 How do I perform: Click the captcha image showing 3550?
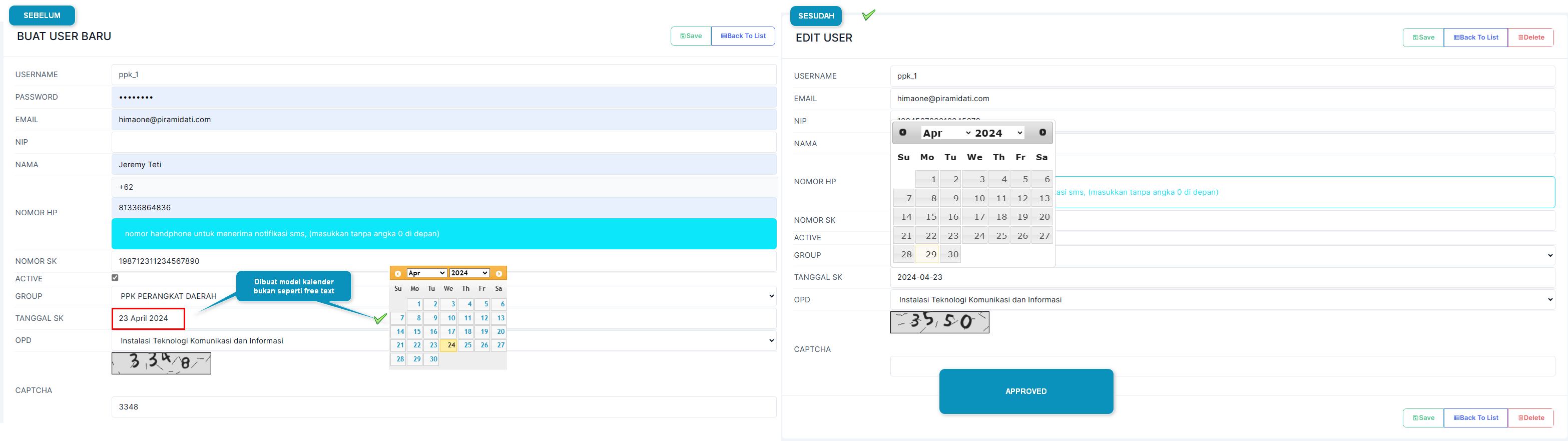point(939,322)
